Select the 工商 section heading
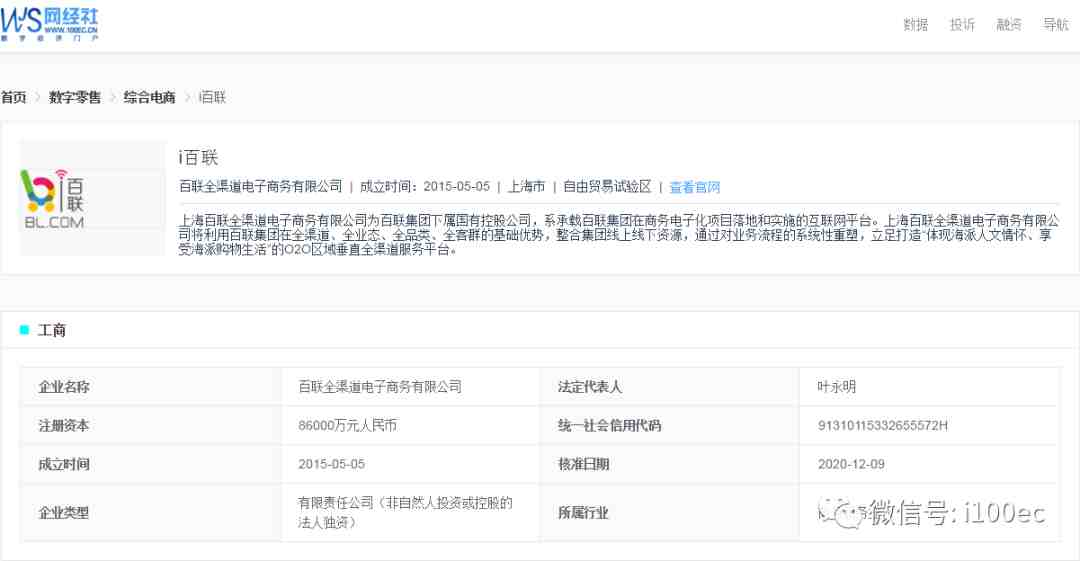Image resolution: width=1080 pixels, height=561 pixels. point(52,330)
